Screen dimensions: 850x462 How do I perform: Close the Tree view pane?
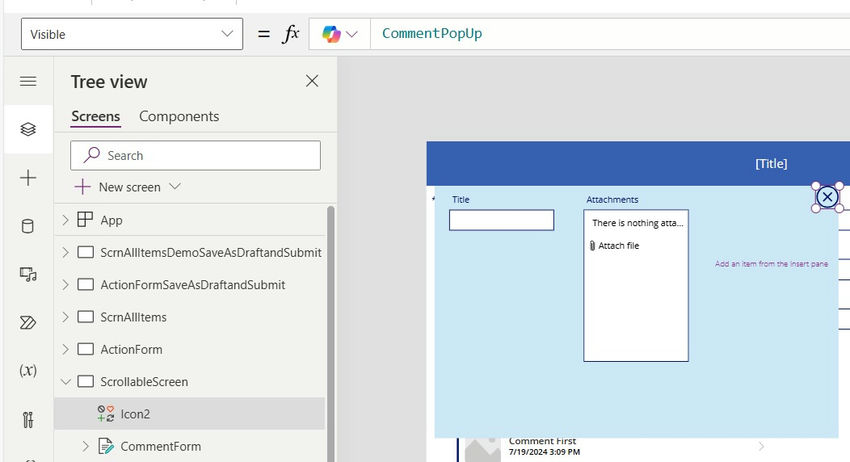pos(312,81)
